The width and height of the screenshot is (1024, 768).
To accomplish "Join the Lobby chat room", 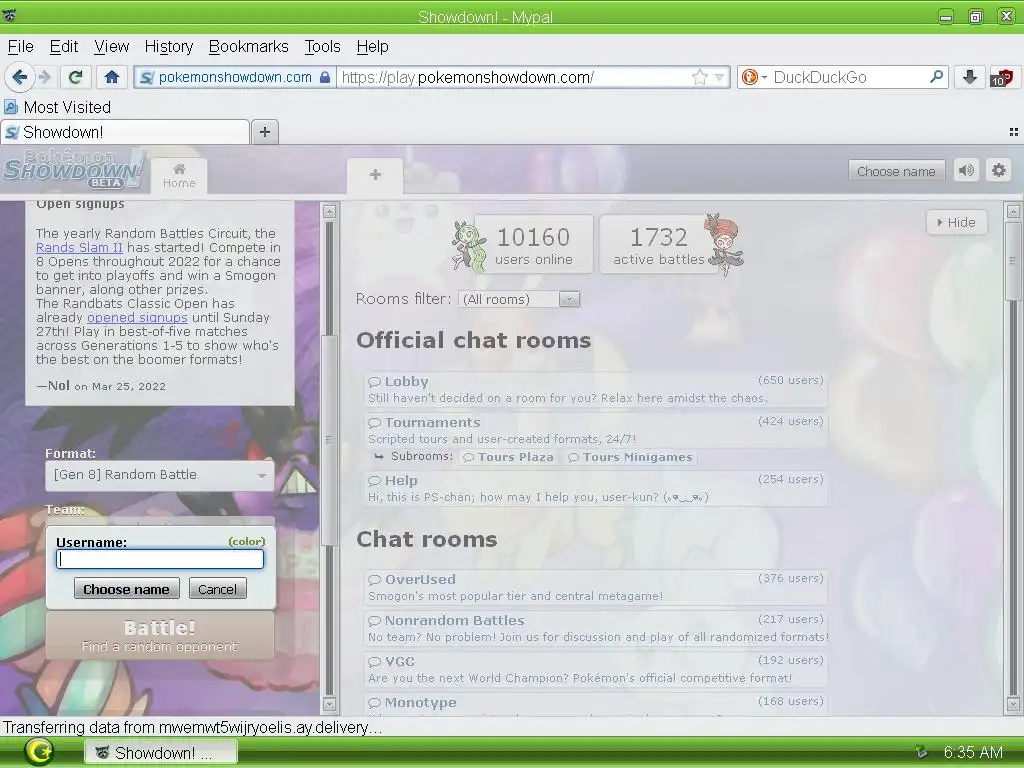I will 595,389.
